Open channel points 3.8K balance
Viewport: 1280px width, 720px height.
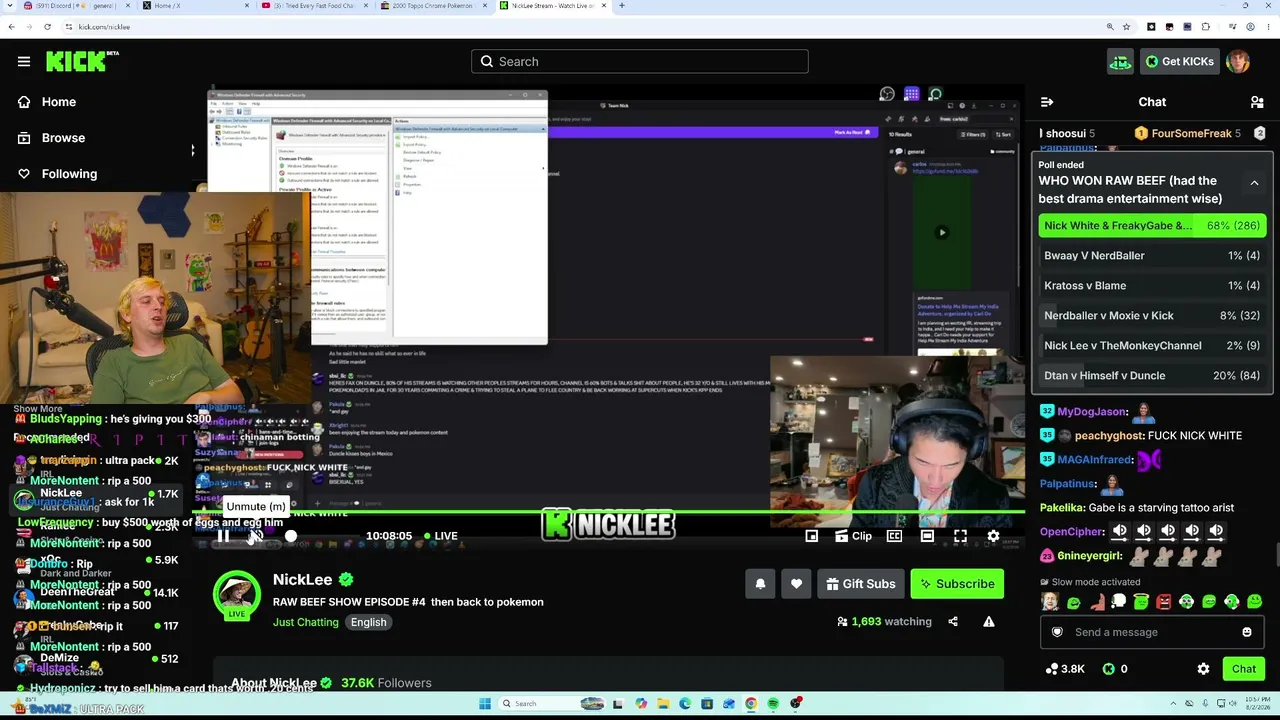coord(1064,669)
